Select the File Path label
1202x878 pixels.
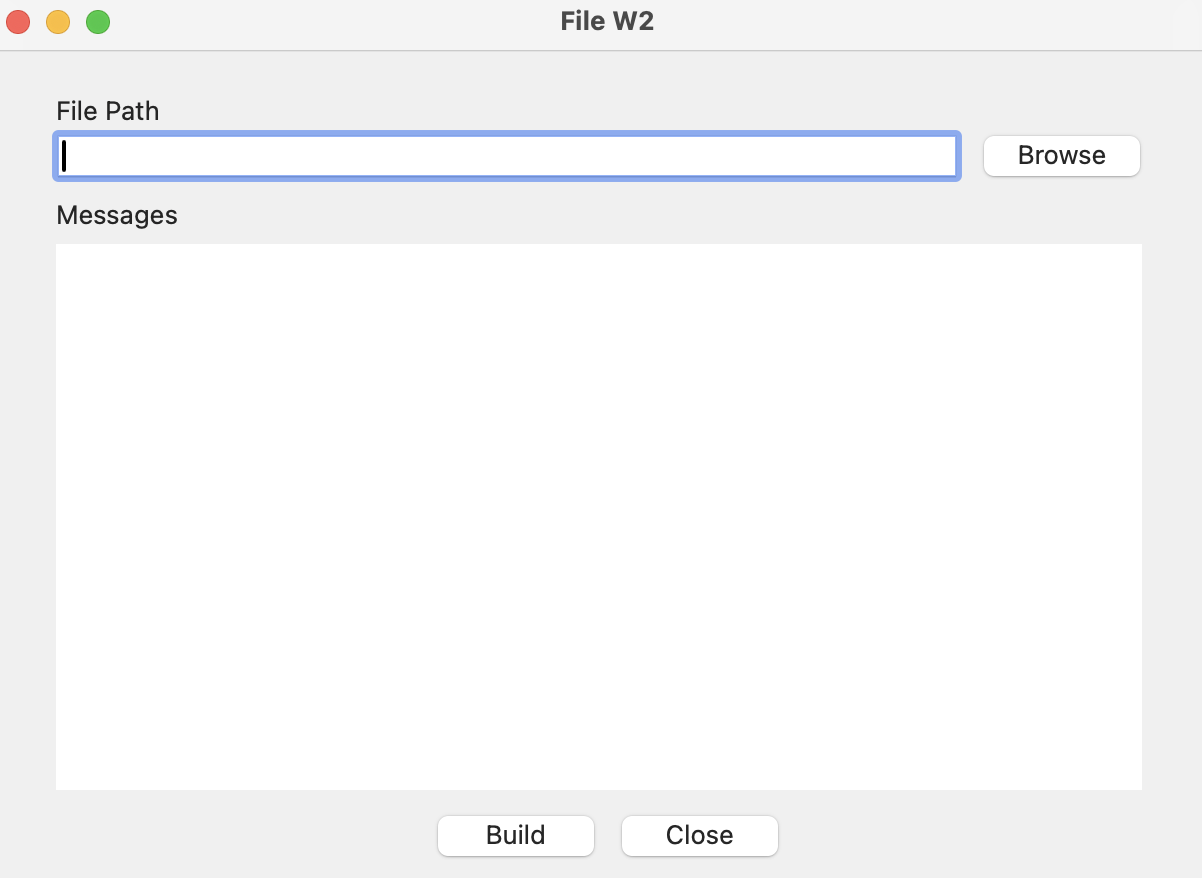(x=107, y=111)
